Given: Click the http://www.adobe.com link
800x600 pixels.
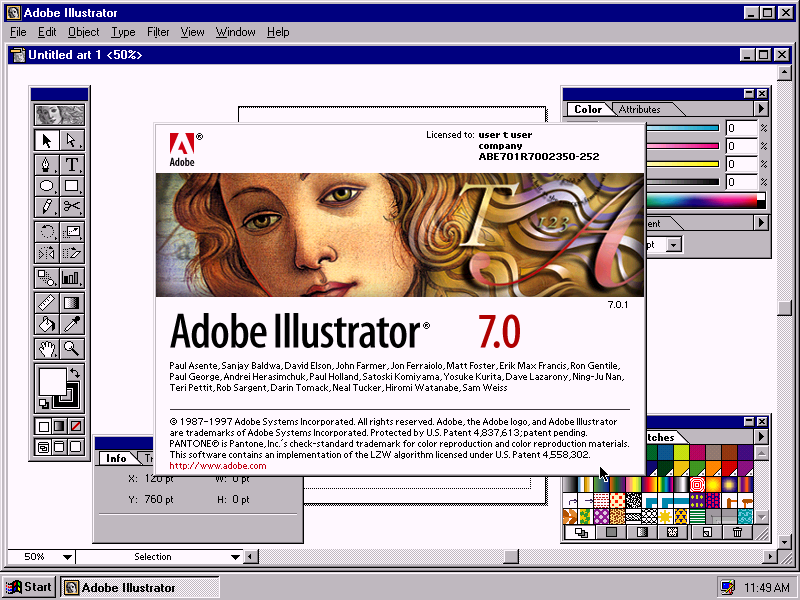Looking at the screenshot, I should click(x=218, y=465).
